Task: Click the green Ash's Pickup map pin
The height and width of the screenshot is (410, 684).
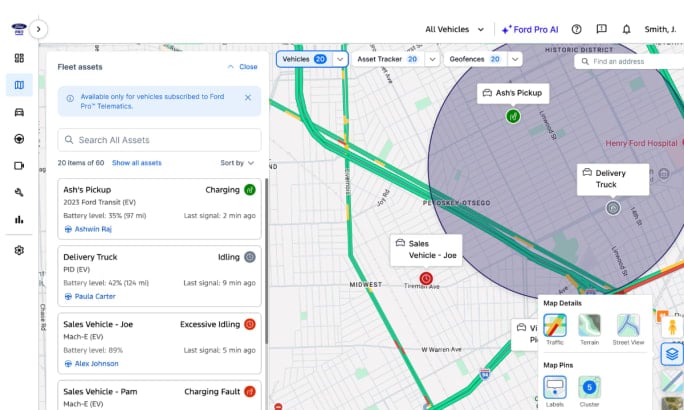Action: [x=513, y=116]
